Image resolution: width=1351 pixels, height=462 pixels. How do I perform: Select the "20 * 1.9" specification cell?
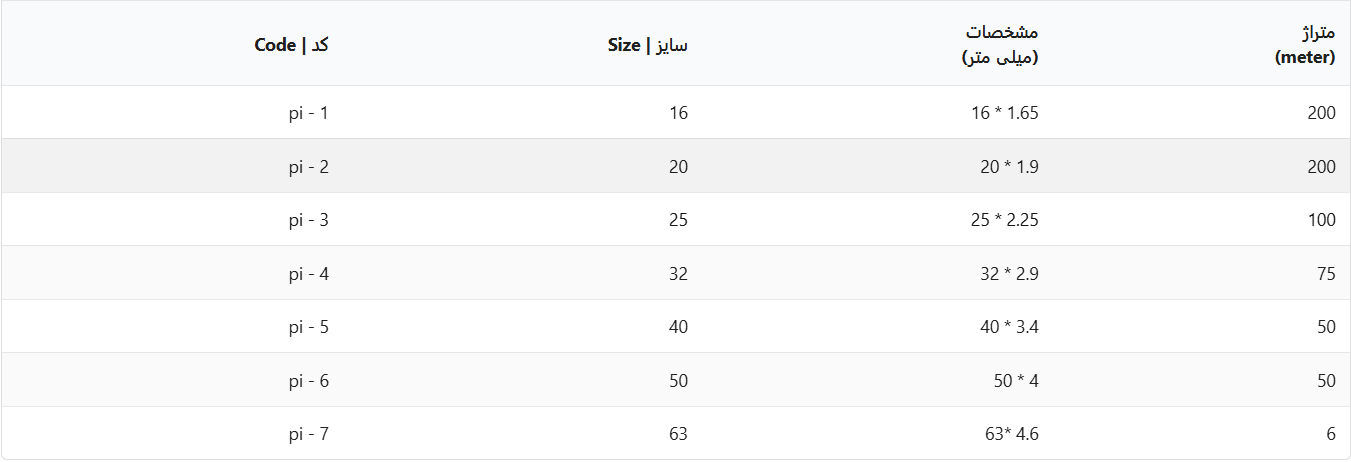(x=1009, y=167)
